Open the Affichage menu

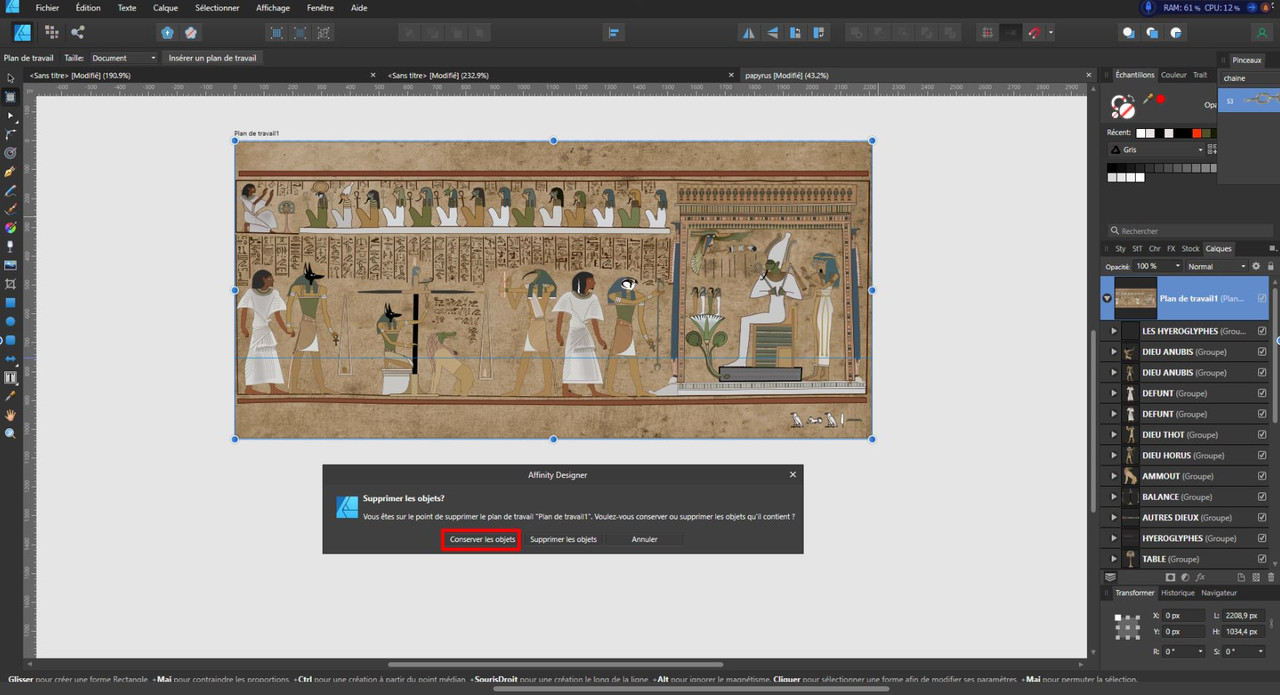(x=273, y=7)
